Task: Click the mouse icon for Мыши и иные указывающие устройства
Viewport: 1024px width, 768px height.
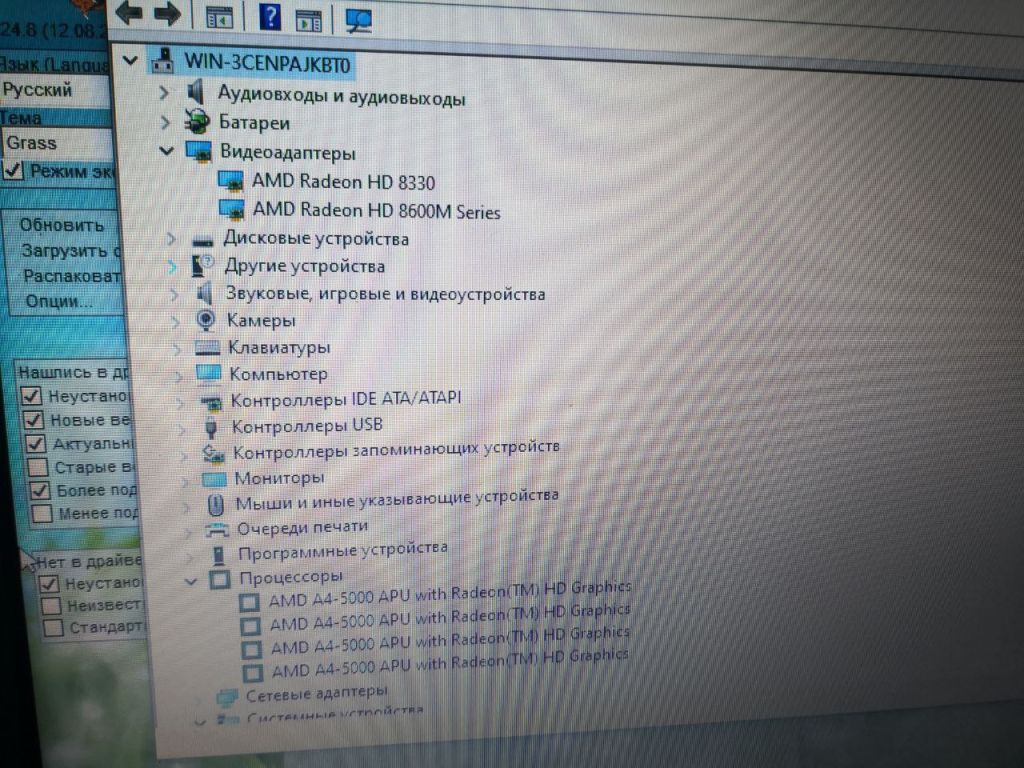Action: 215,504
